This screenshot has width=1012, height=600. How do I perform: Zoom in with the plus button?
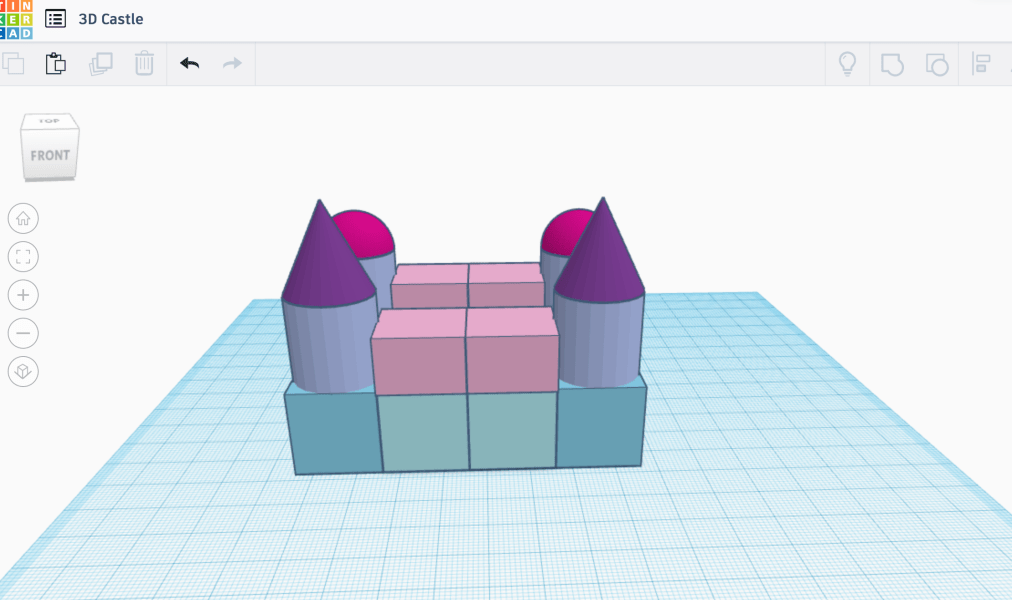point(23,295)
